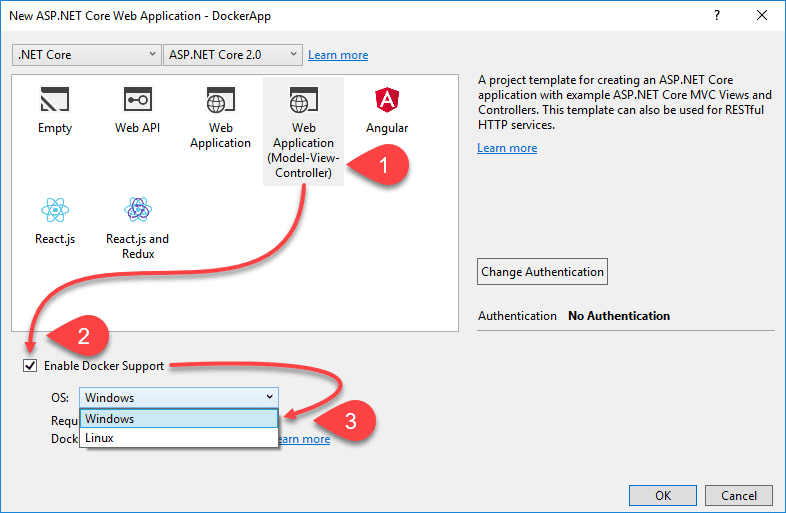Viewport: 786px width, 513px height.
Task: Select the React.js template icon
Action: point(55,210)
